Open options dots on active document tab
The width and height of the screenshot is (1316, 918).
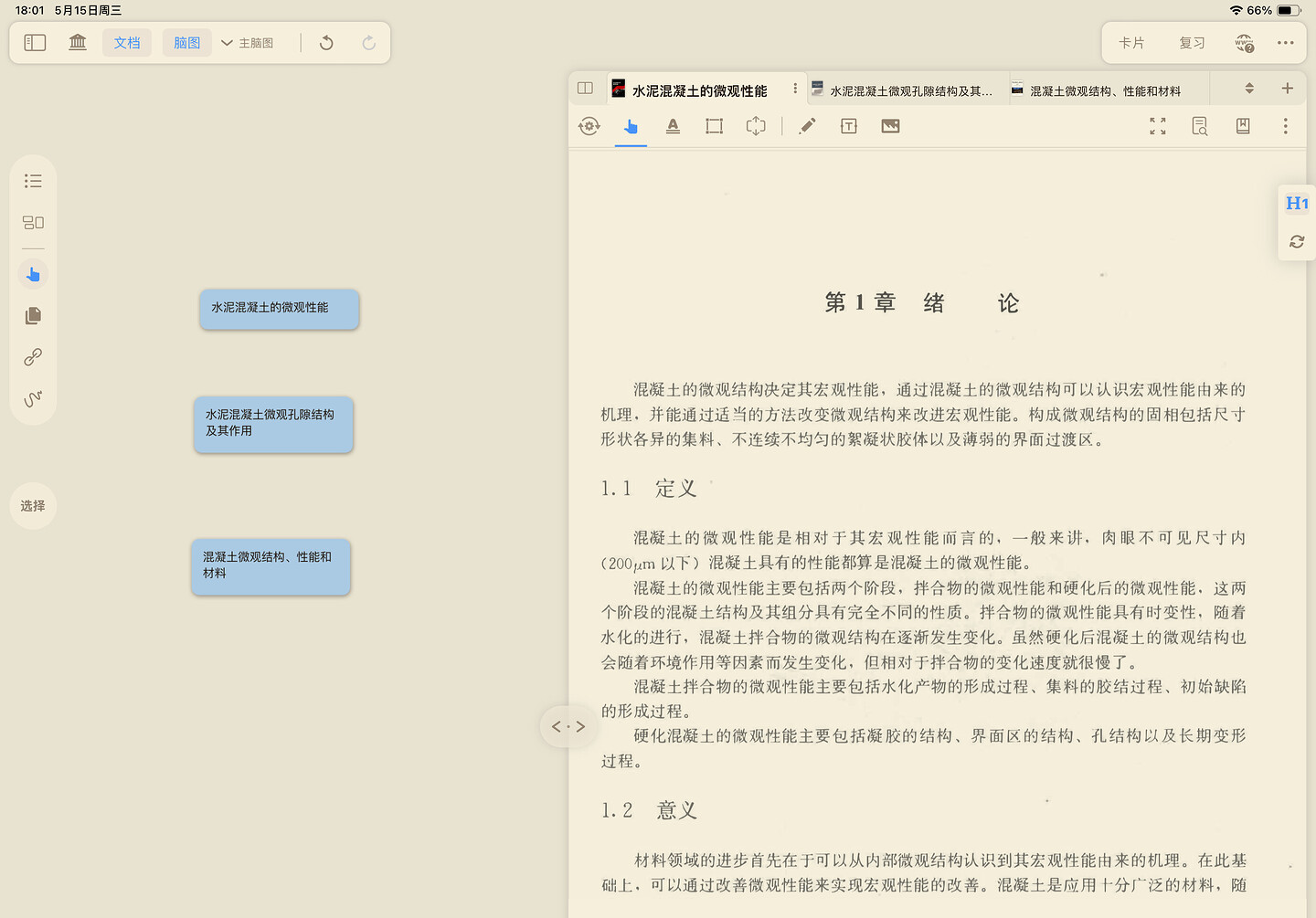click(x=795, y=89)
